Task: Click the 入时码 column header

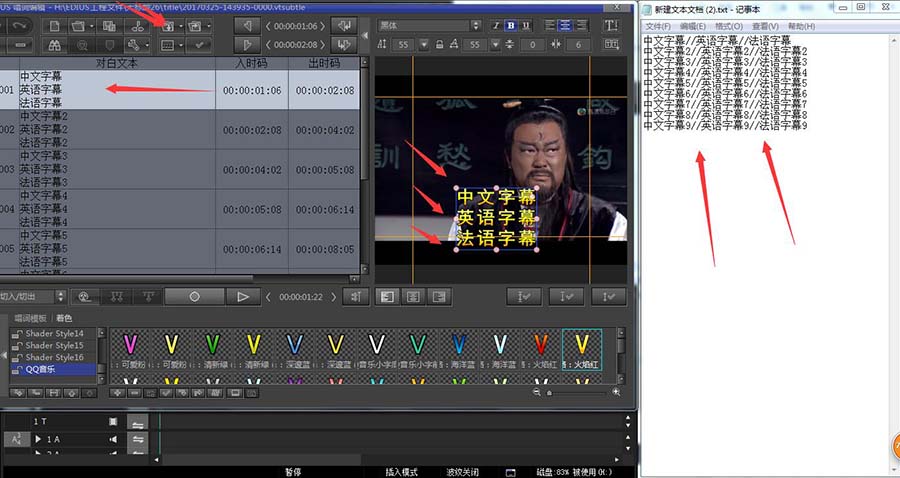Action: [x=252, y=63]
